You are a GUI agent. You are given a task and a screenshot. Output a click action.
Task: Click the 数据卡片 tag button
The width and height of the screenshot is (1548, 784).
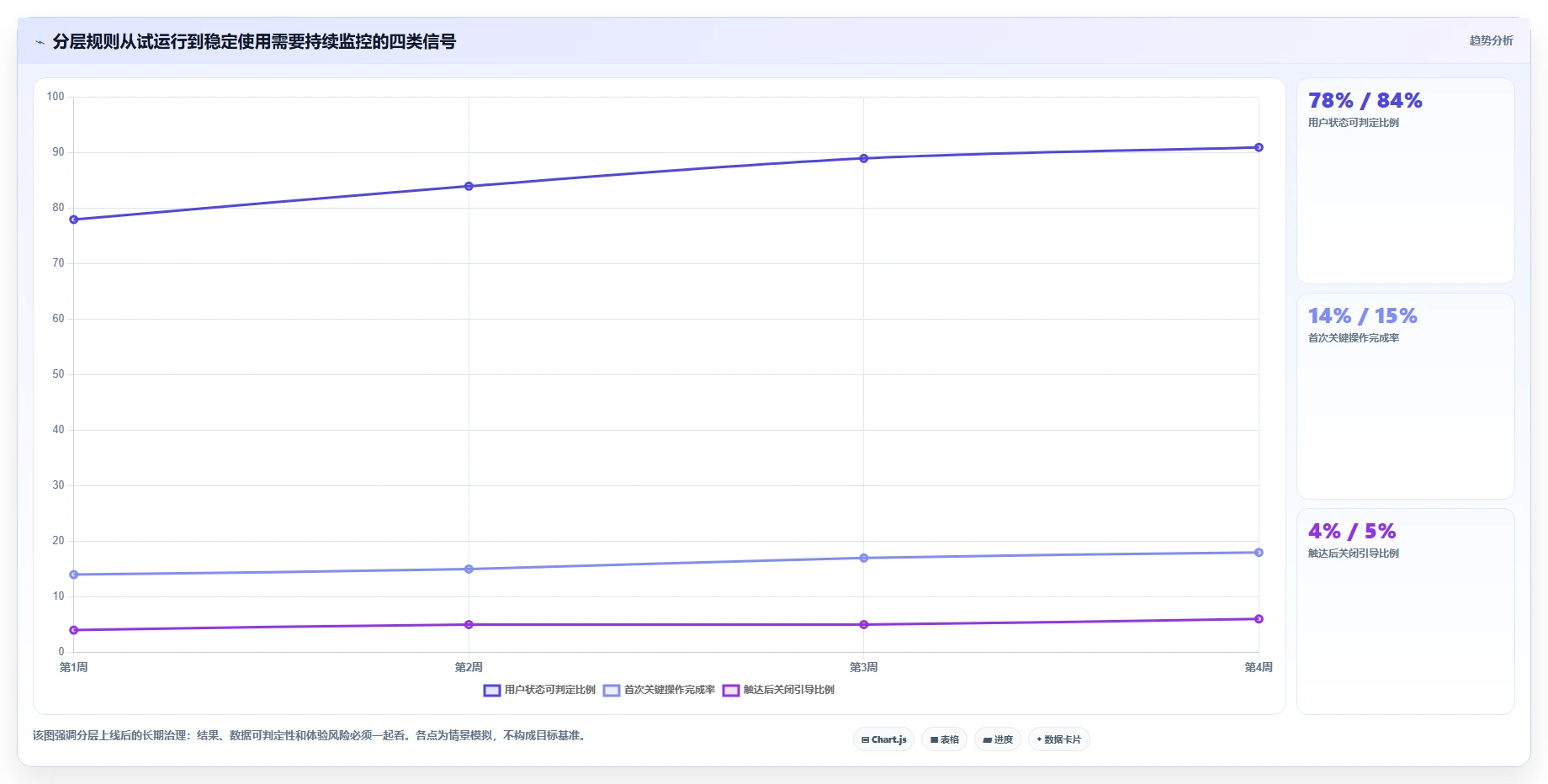tap(1058, 739)
